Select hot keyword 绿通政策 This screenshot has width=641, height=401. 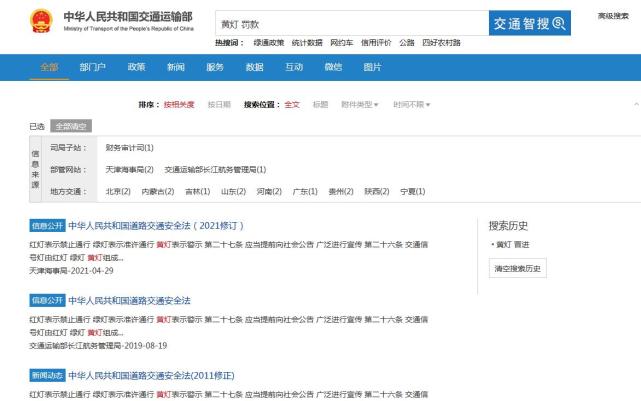(x=268, y=43)
